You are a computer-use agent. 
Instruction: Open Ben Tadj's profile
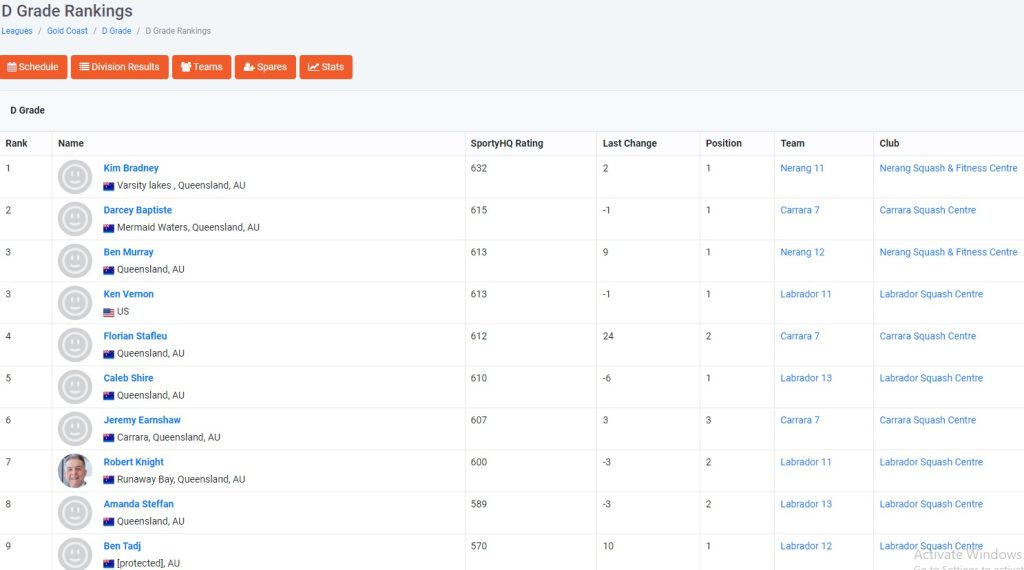click(x=121, y=546)
